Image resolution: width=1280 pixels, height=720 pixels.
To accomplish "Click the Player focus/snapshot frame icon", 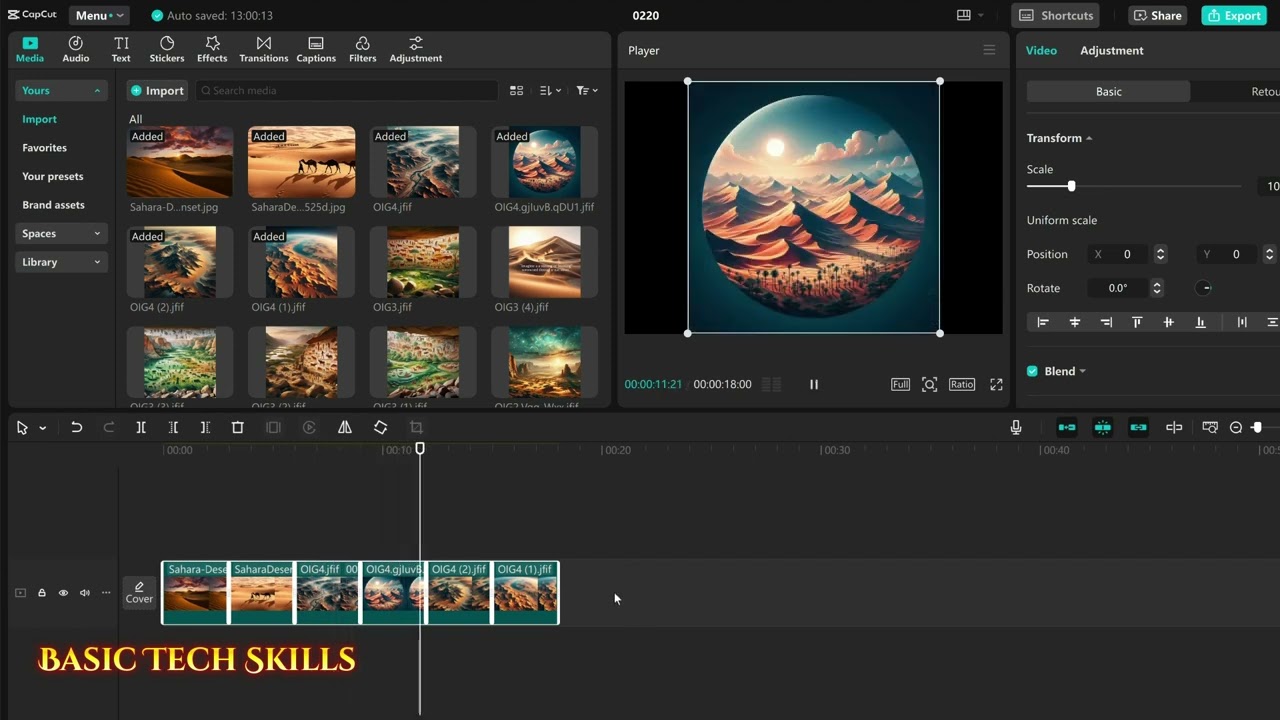I will 930,384.
